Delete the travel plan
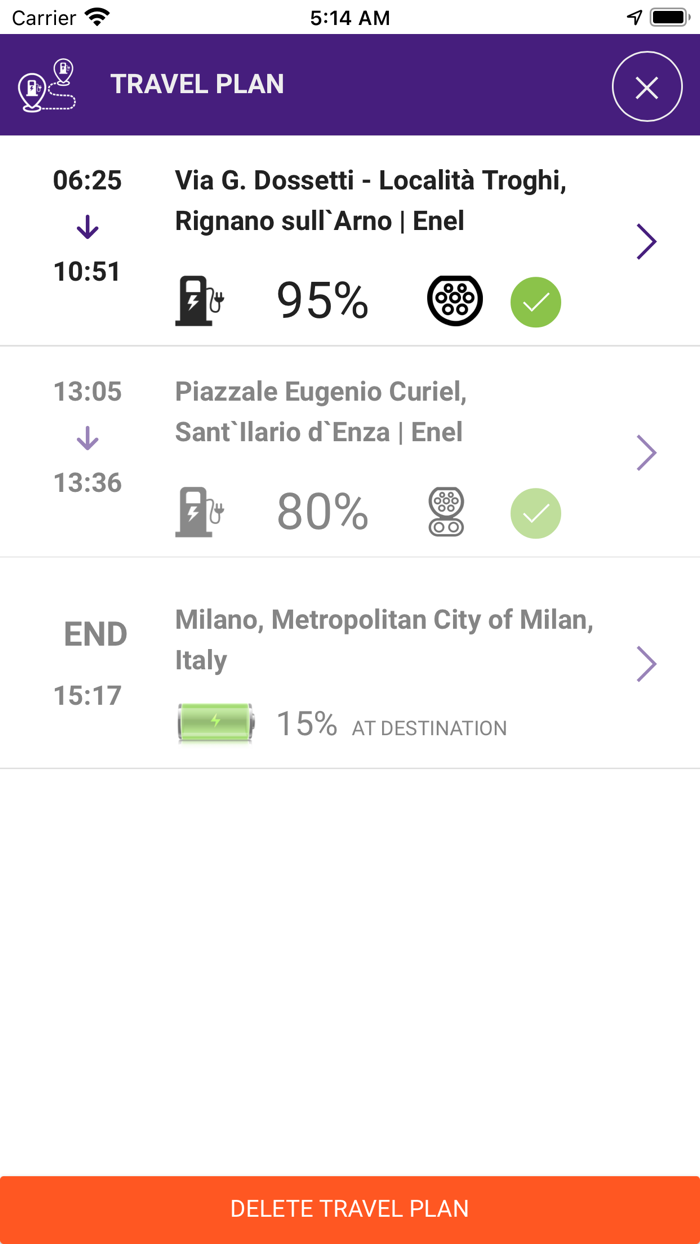The image size is (700, 1244). pyautogui.click(x=350, y=1209)
